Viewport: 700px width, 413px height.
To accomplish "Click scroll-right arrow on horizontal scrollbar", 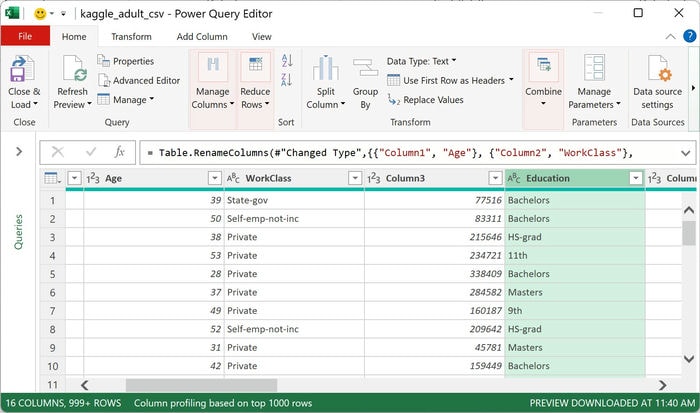I will click(662, 385).
